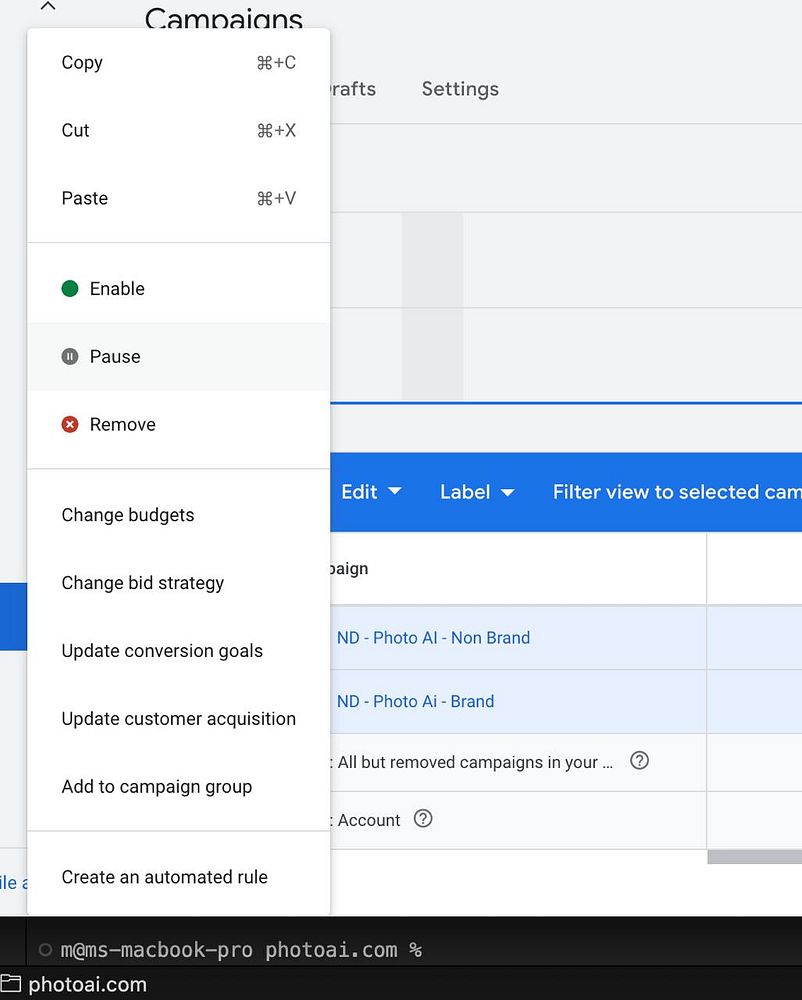
Task: Select Update conversion goals
Action: click(162, 652)
